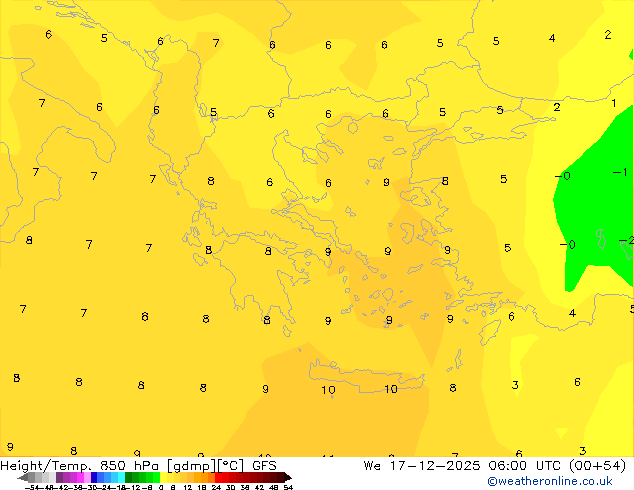Click the legend scale label '48'
634x490 pixels.
pyautogui.click(x=273, y=487)
